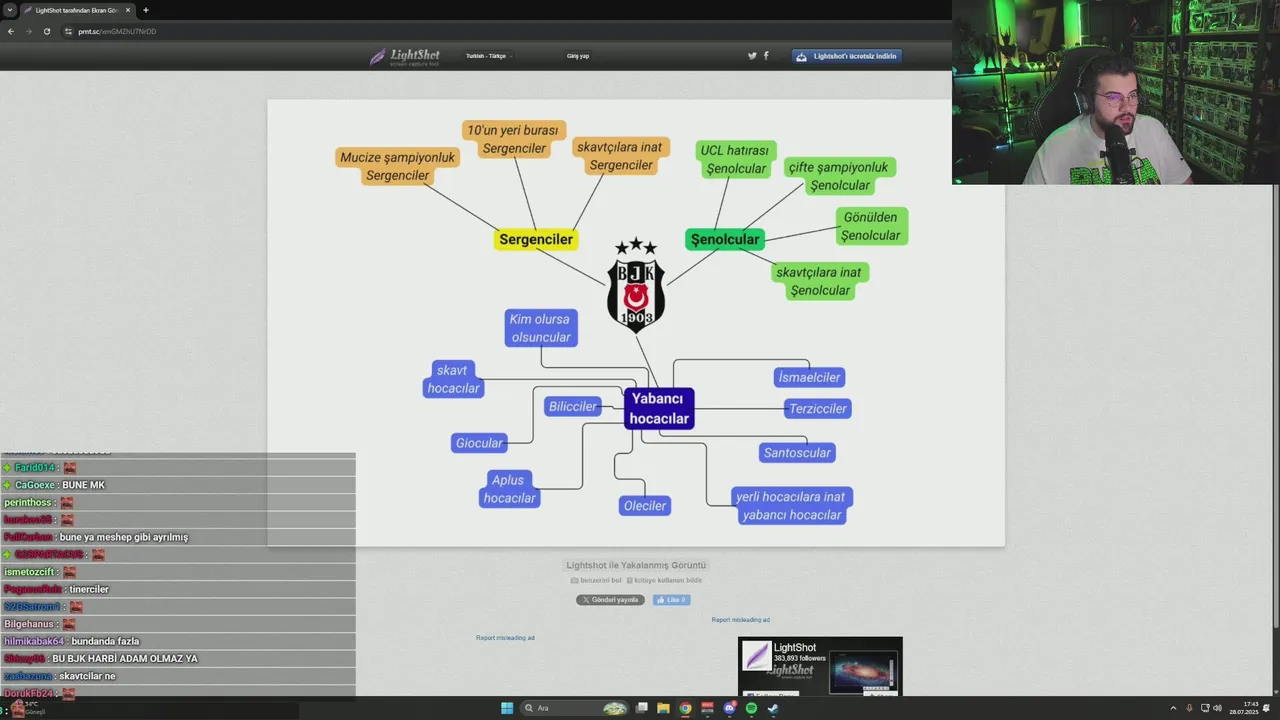Click kötüye kullanım bildir link
Viewport: 1280px width, 720px height.
click(664, 580)
